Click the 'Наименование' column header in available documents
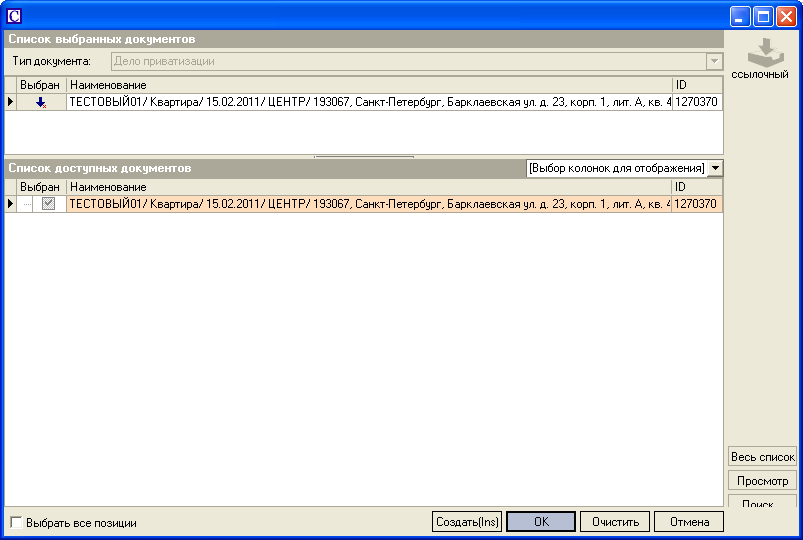Image resolution: width=803 pixels, height=540 pixels. 369,187
